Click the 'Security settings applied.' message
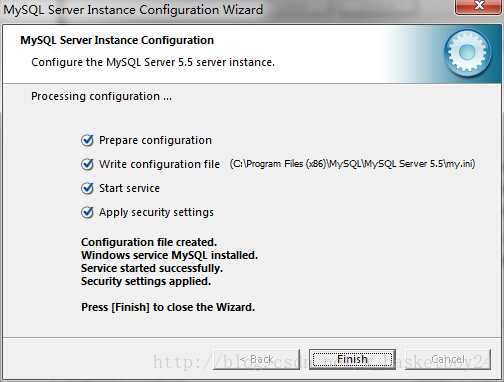The width and height of the screenshot is (504, 382). tap(146, 281)
